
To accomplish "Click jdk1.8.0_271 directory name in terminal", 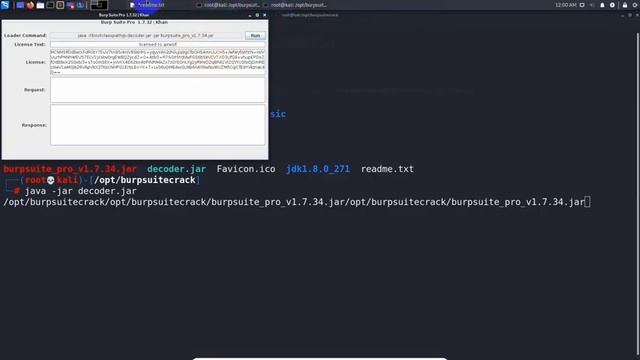I will point(318,169).
